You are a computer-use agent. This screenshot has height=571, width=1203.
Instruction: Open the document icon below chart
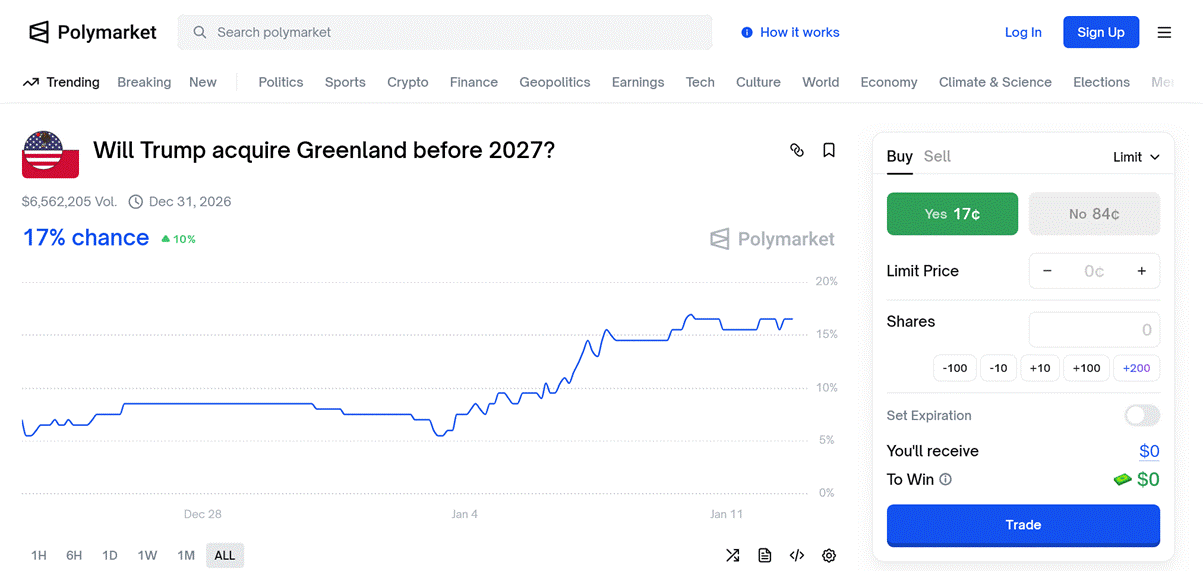coord(765,556)
